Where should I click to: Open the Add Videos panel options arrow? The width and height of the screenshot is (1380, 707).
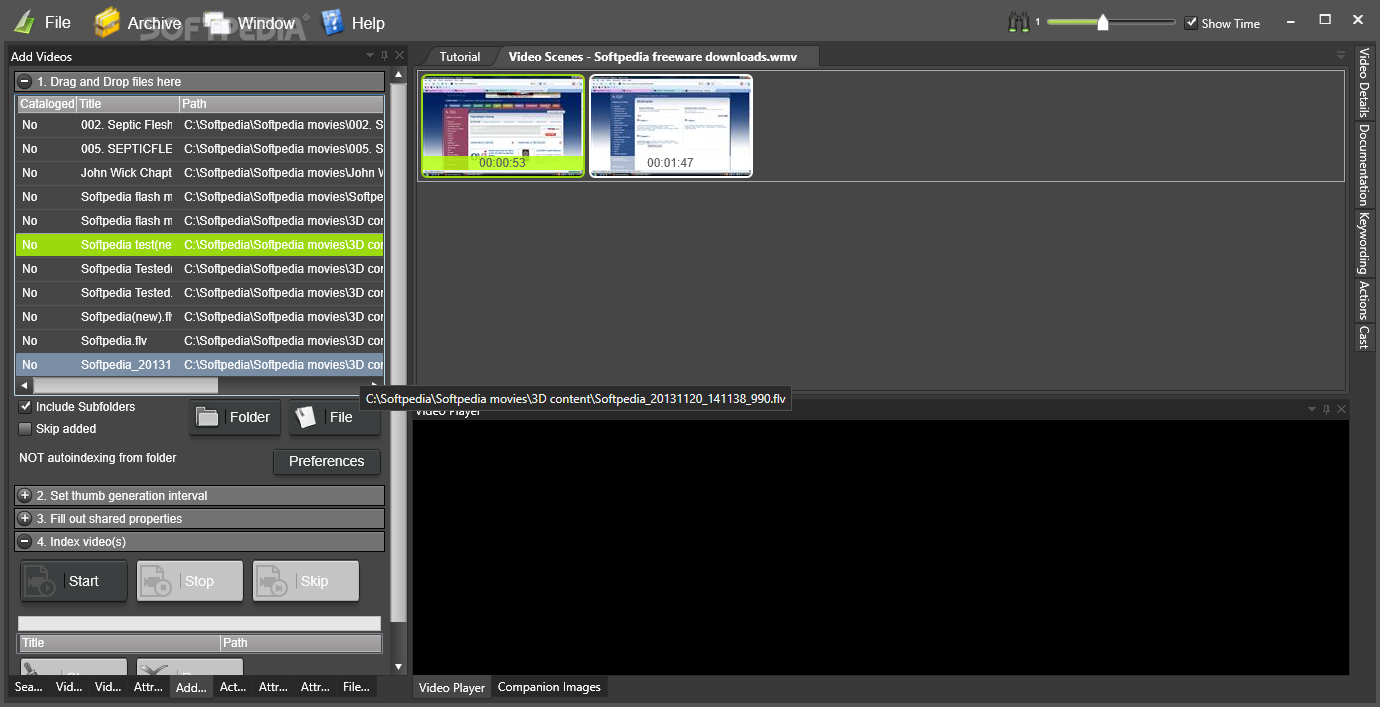point(370,56)
